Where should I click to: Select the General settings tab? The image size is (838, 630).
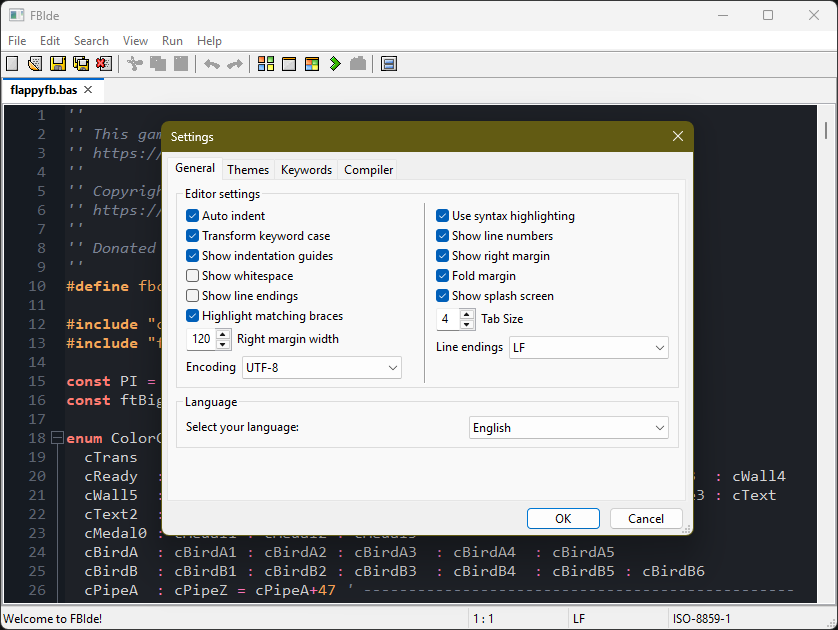tap(195, 168)
